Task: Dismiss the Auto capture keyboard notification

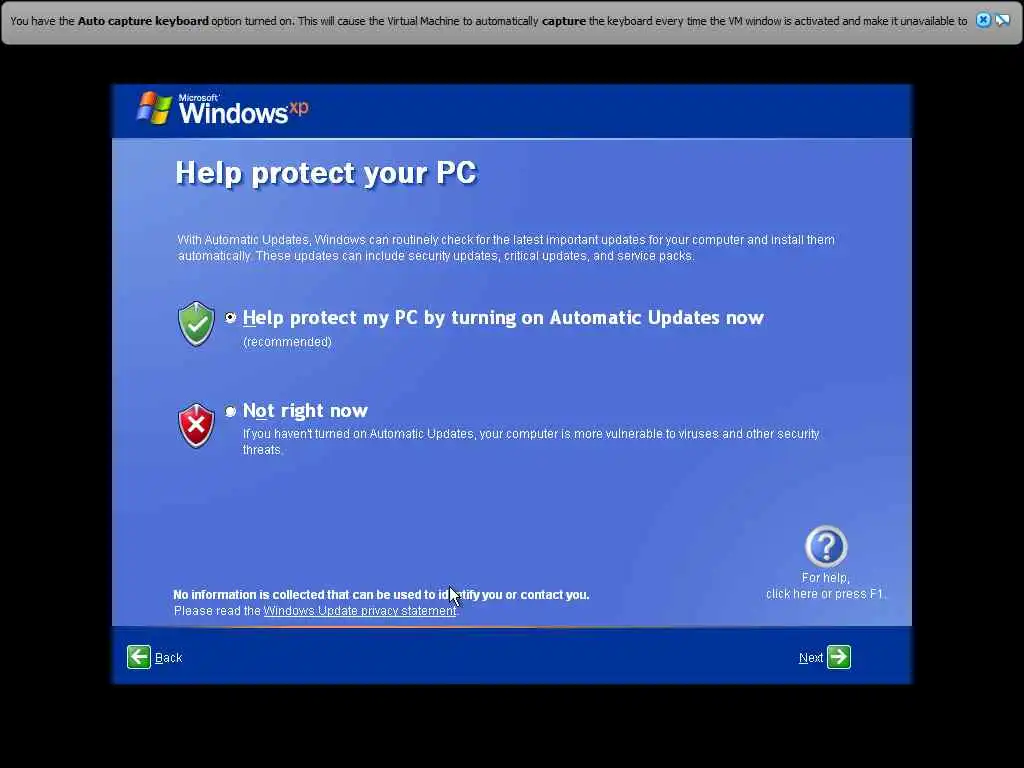Action: [983, 20]
